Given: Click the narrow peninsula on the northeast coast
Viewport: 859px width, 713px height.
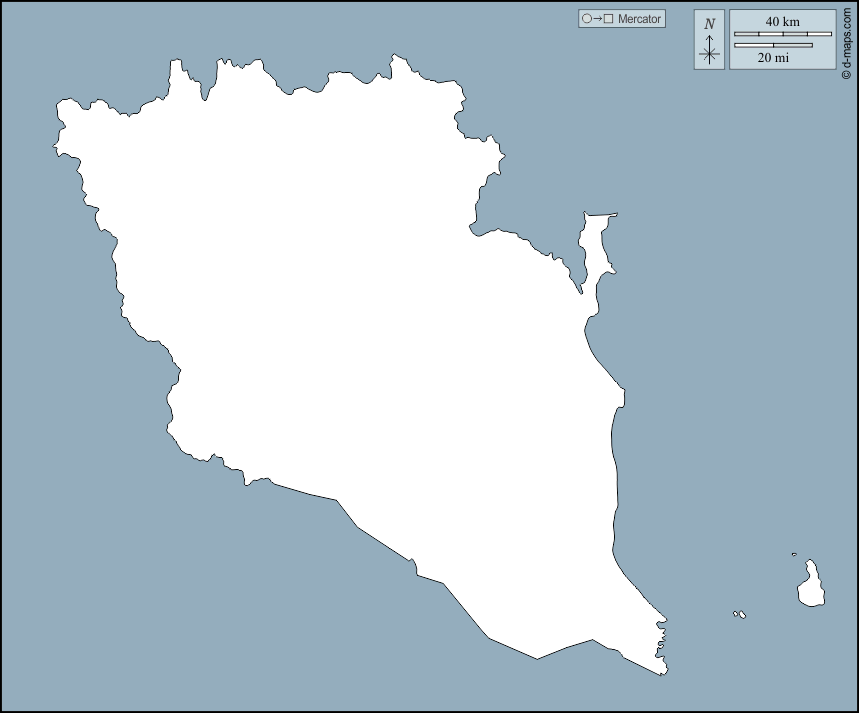Looking at the screenshot, I should 595,245.
